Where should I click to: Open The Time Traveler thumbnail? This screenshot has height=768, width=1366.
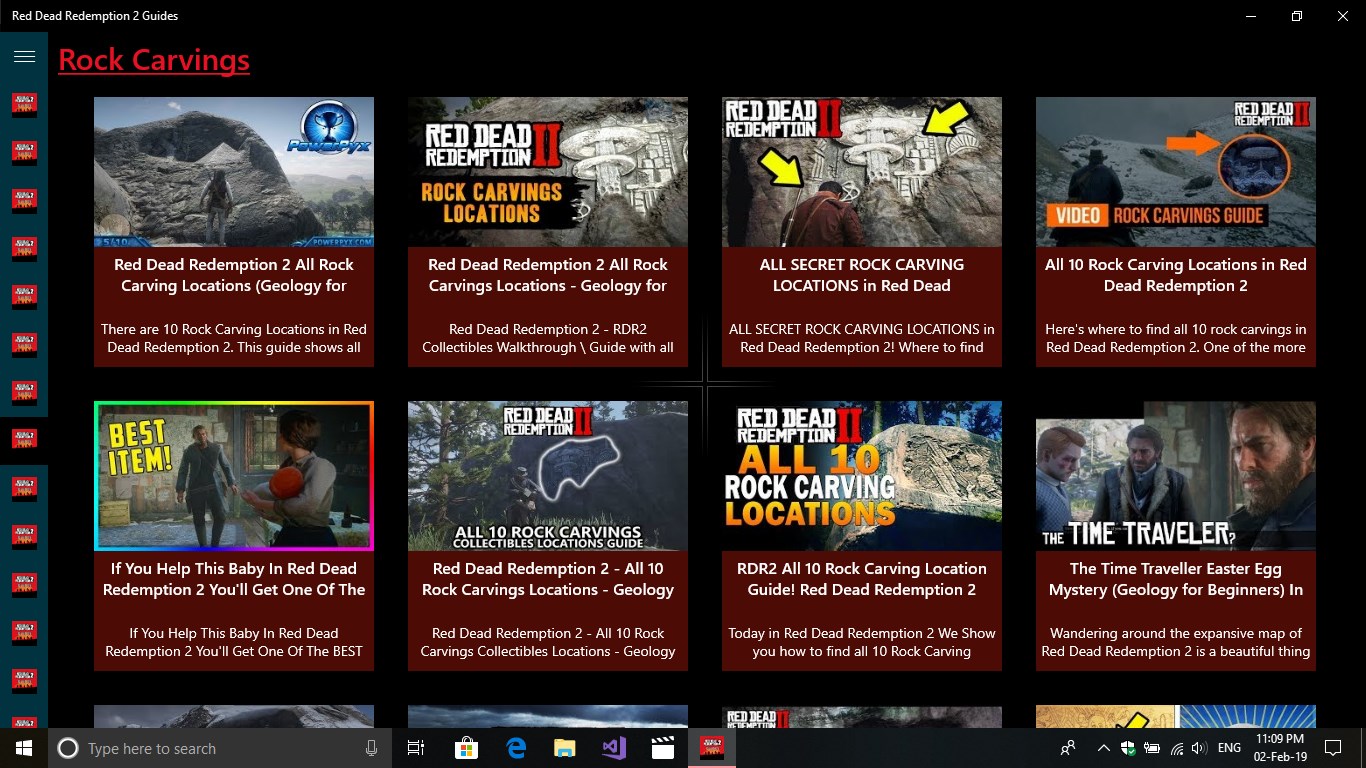click(1176, 476)
